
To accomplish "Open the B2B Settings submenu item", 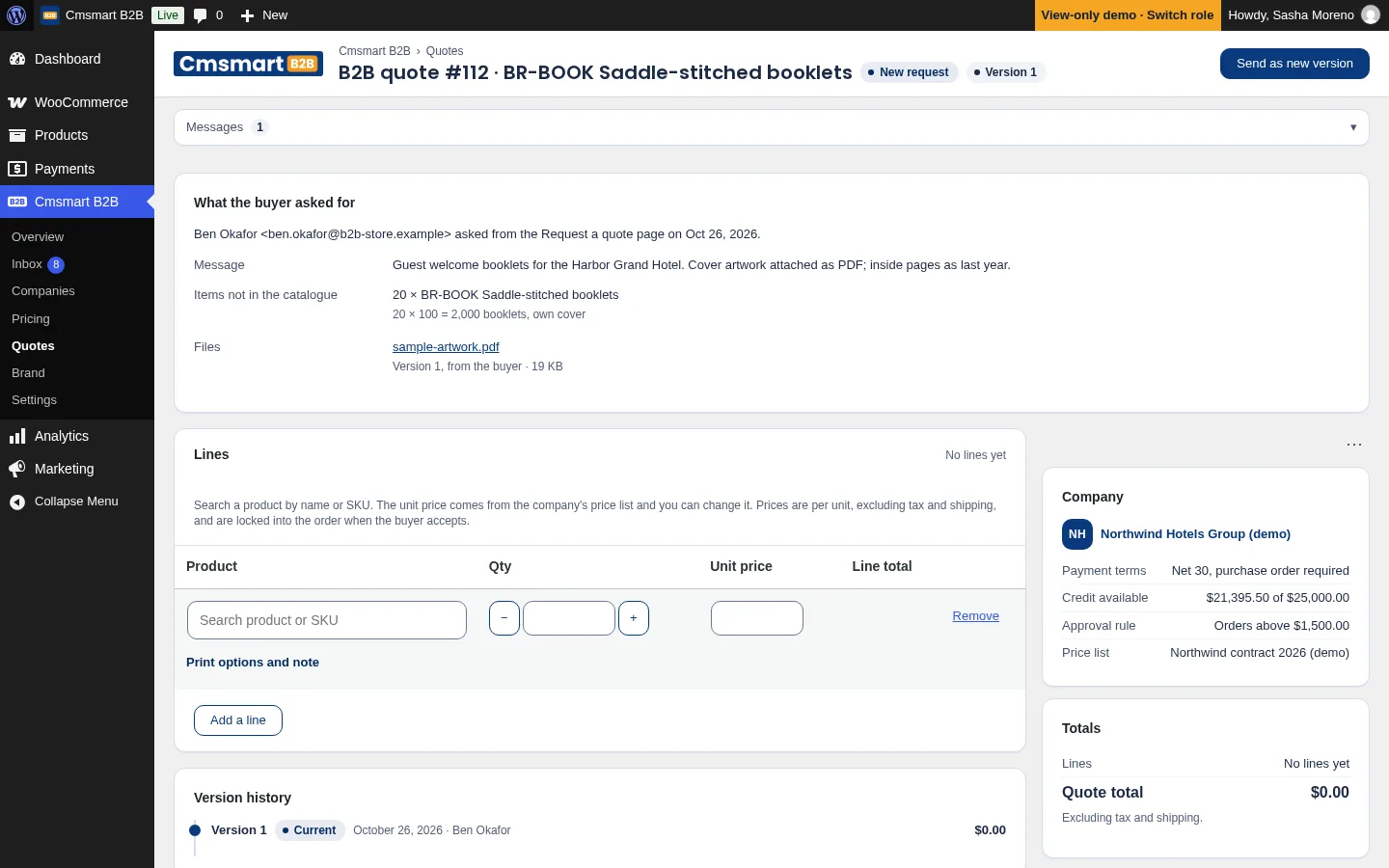I will (x=34, y=400).
